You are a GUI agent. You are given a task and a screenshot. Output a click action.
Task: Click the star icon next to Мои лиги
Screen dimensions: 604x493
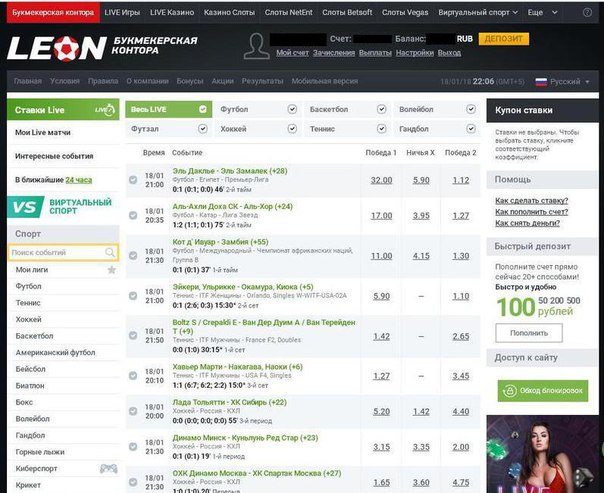(112, 270)
